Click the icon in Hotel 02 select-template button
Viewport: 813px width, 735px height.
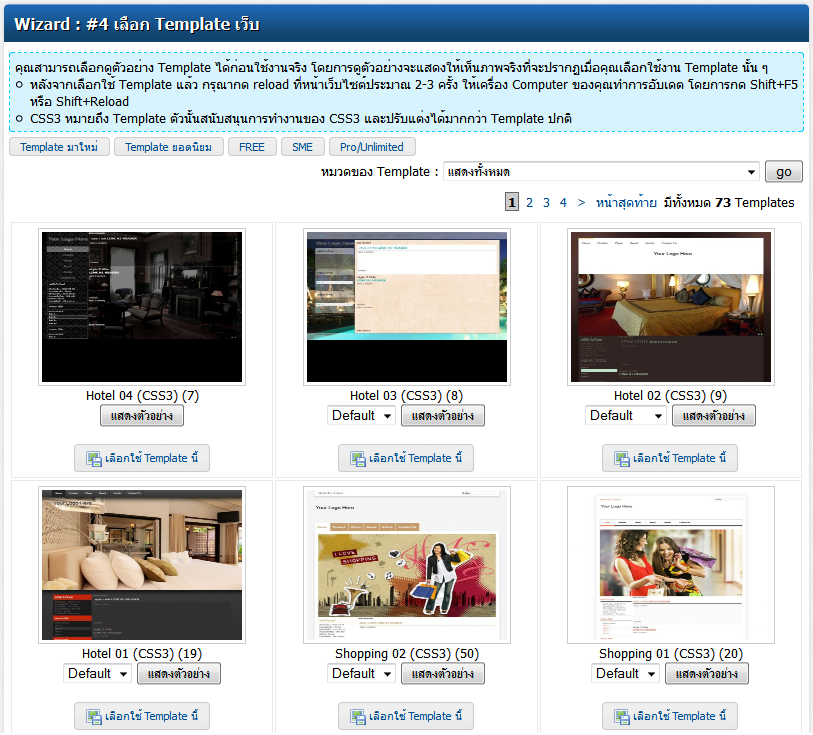(622, 459)
